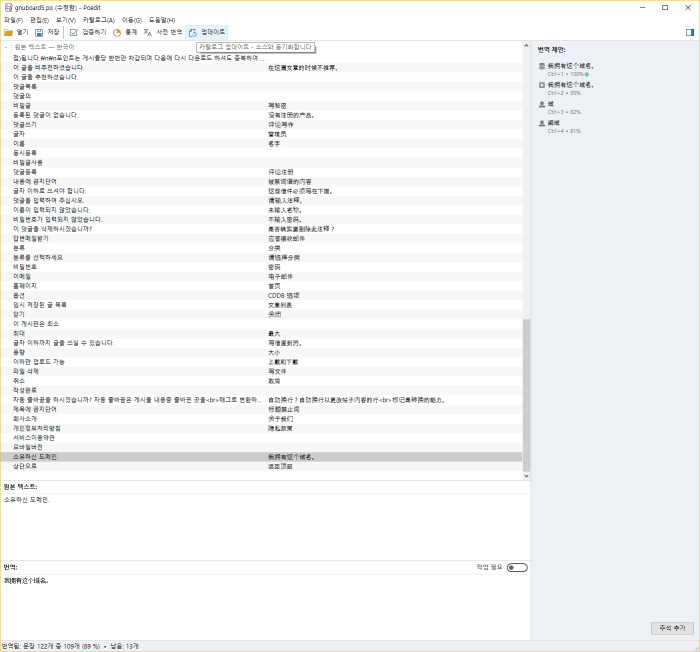Collapse the source text column header arrow

pyautogui.click(x=5, y=46)
